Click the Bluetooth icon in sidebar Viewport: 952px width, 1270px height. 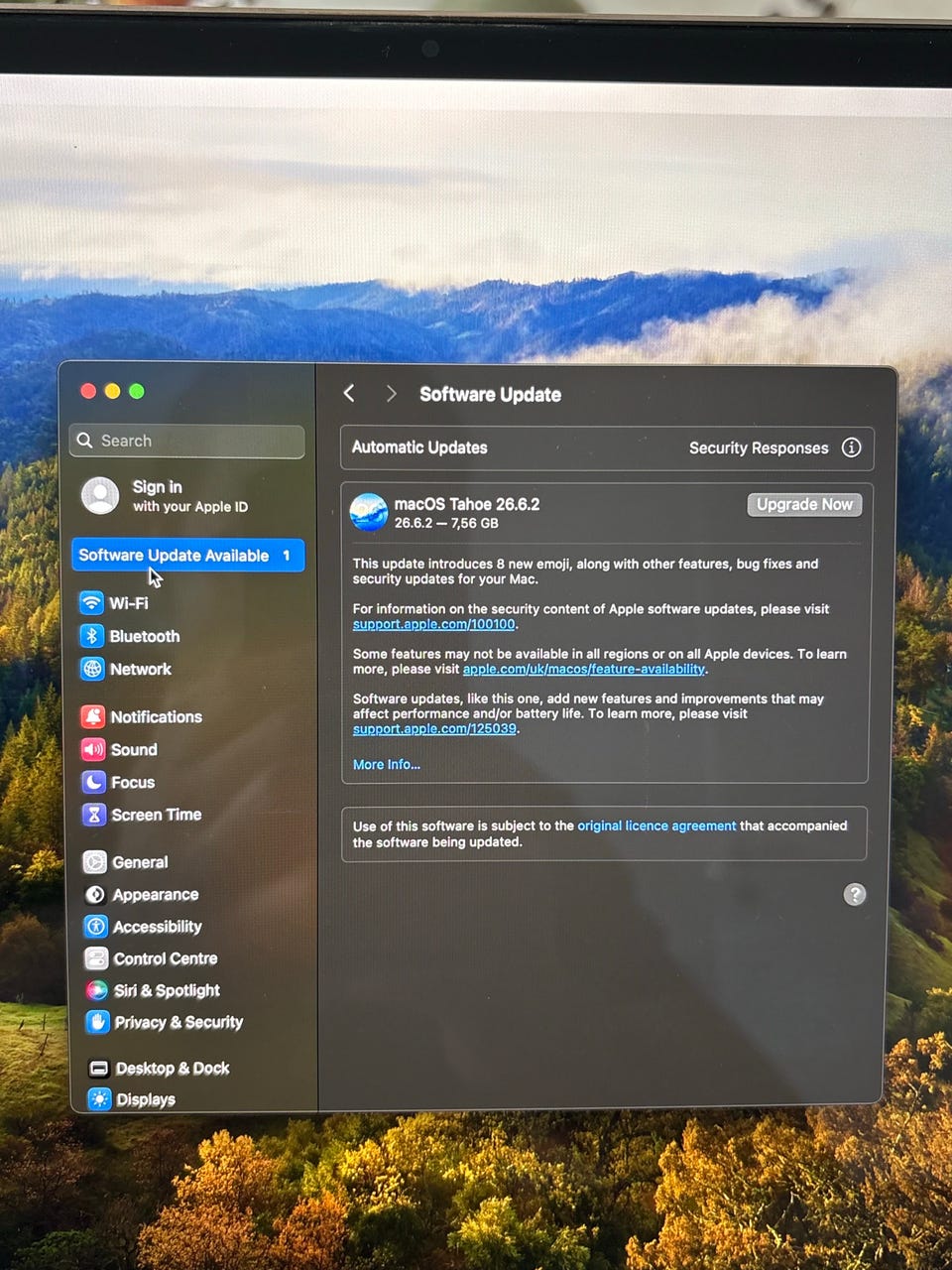[91, 636]
